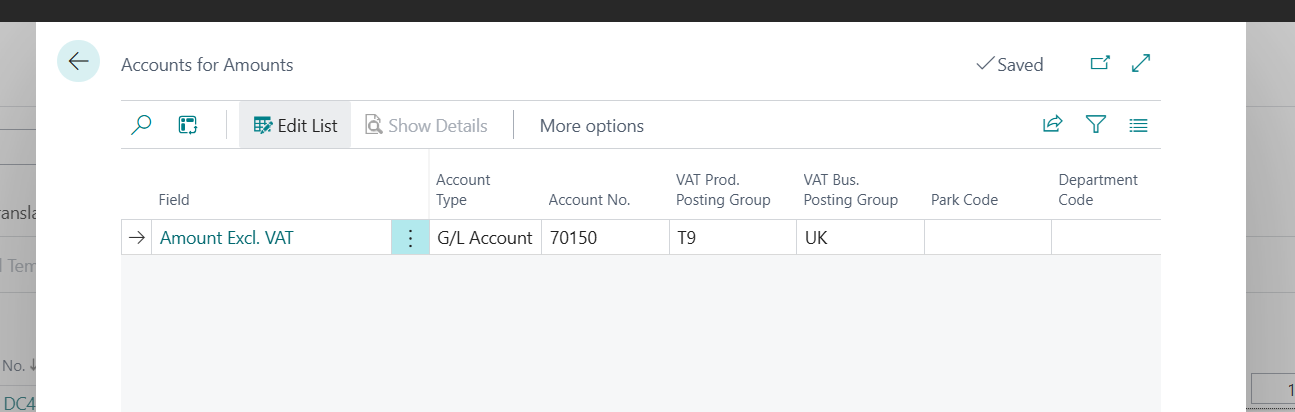Viewport: 1295px width, 412px height.
Task: Click the list view layout icon
Action: (x=1138, y=125)
